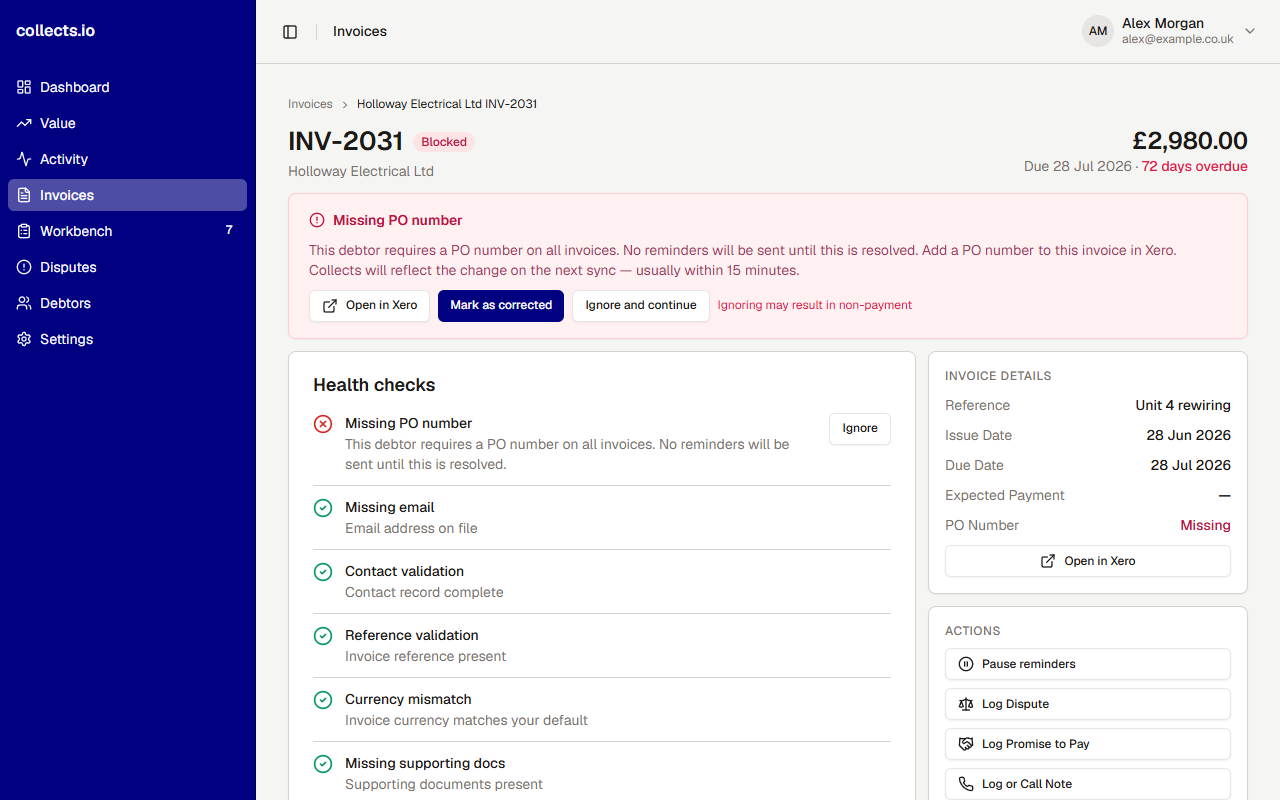Click the alert icon in the Missing PO banner

[x=317, y=220]
